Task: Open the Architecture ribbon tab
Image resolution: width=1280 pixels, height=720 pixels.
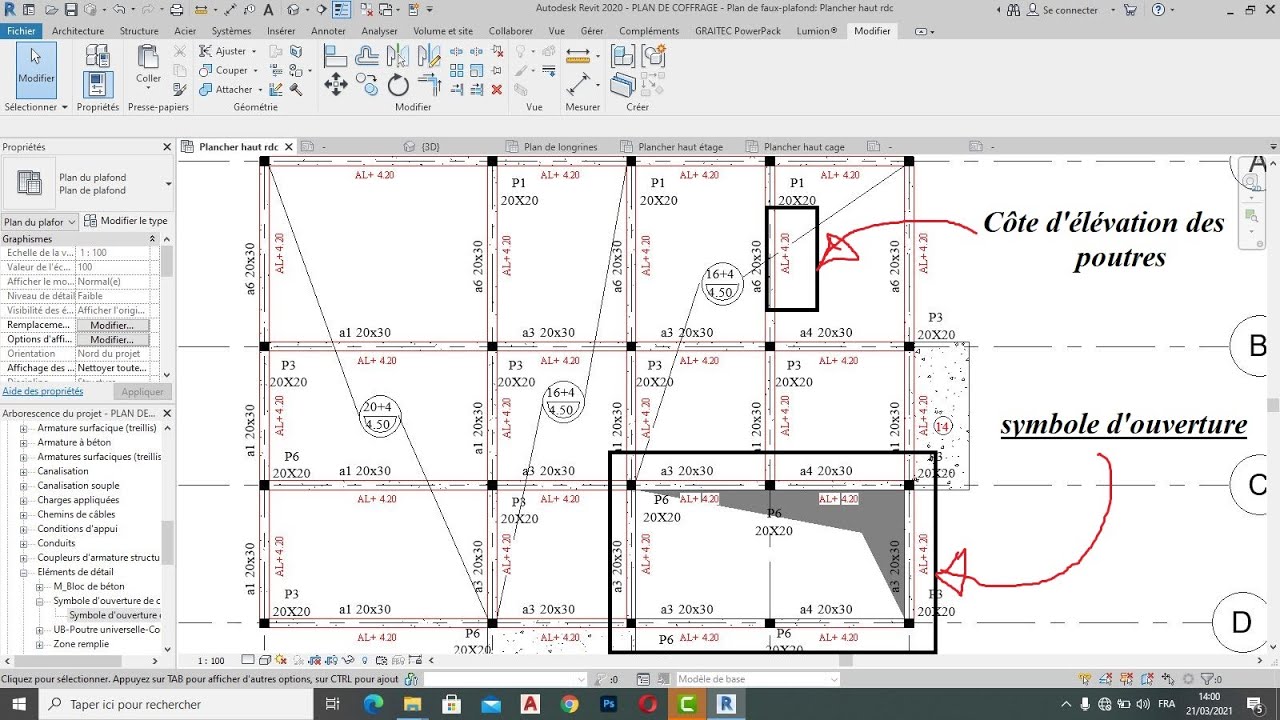Action: [78, 31]
